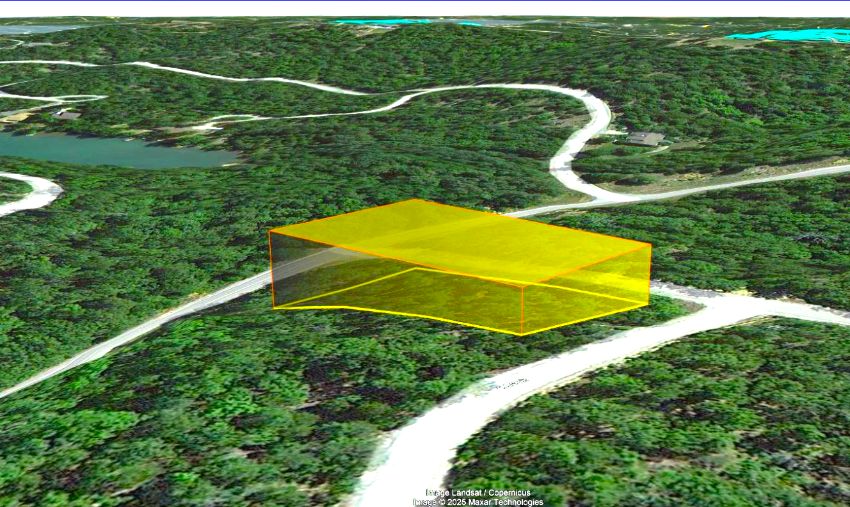This screenshot has width=850, height=507.
Task: Click the white strip along the top edge
Action: coord(425,9)
